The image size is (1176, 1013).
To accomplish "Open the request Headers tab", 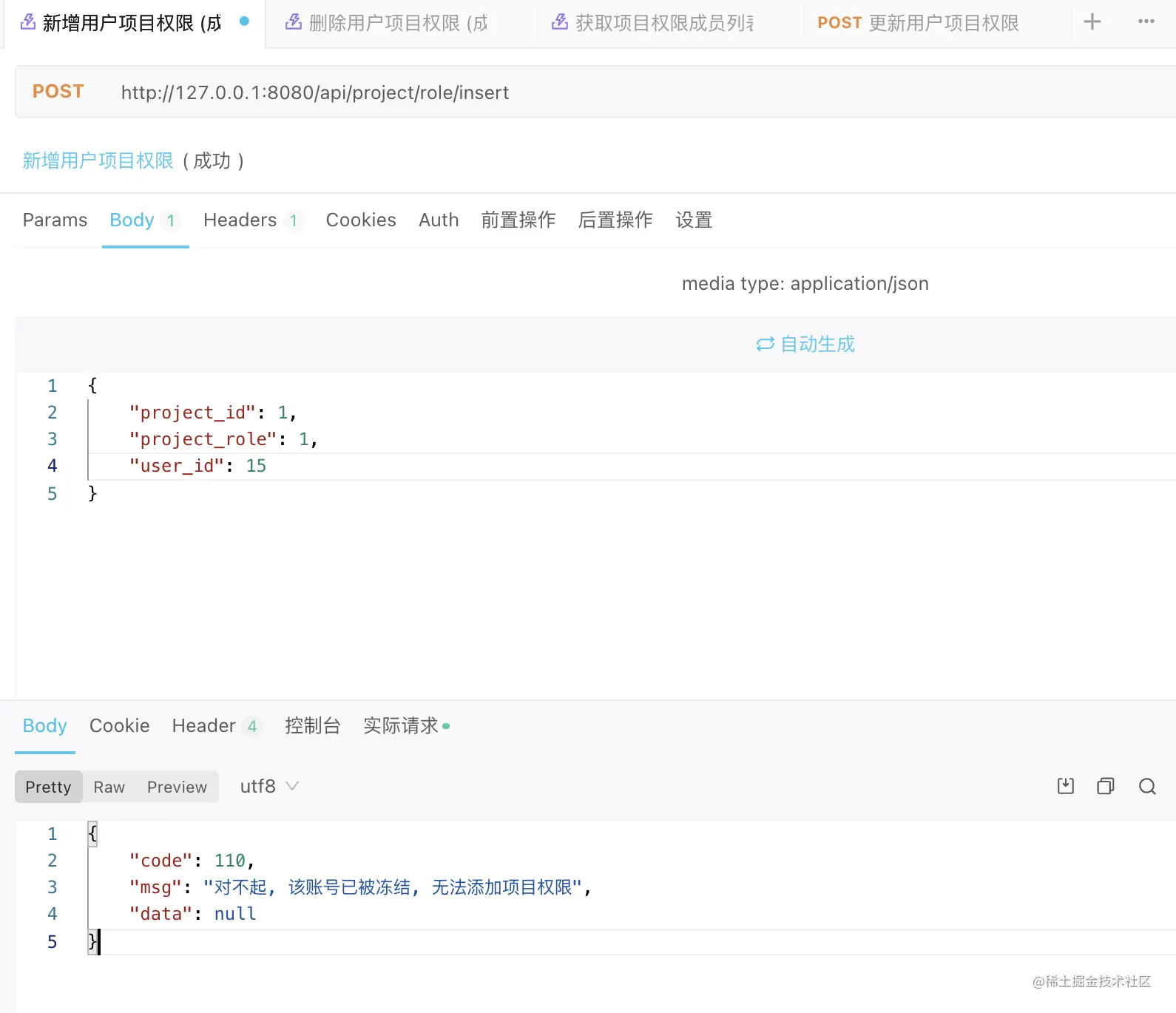I will tap(253, 220).
